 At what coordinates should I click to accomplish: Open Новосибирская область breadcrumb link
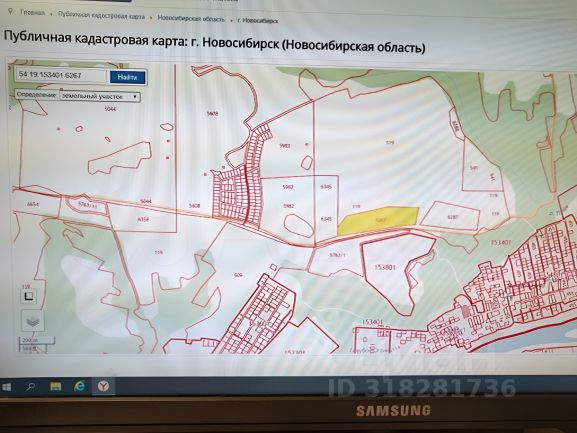(191, 19)
